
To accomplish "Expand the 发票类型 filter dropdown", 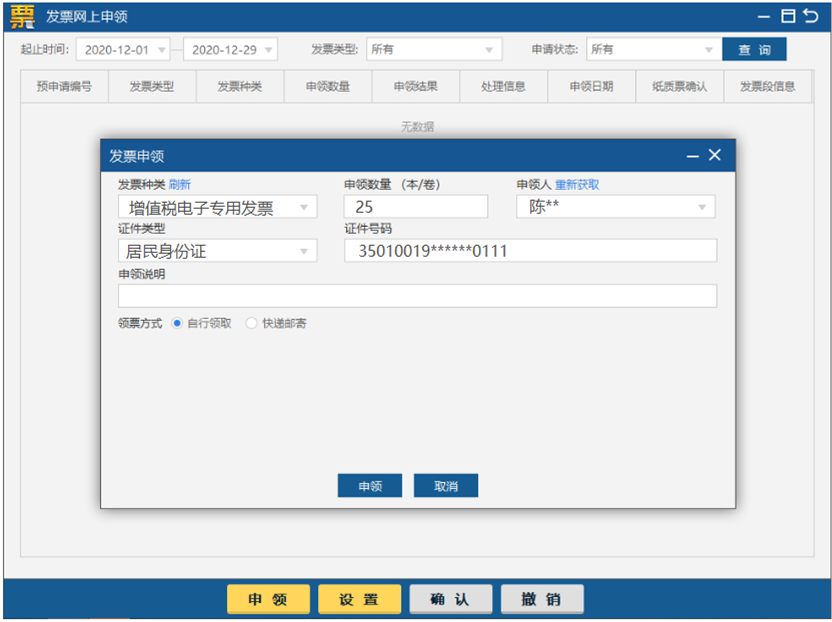I will 434,49.
